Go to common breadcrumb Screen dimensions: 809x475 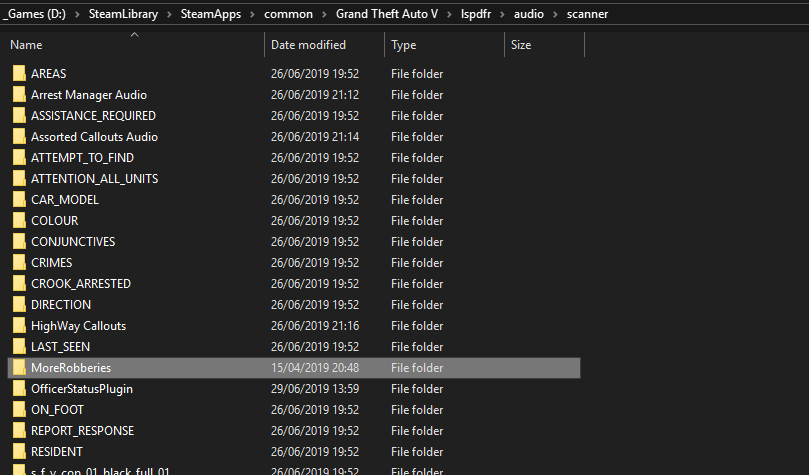288,14
